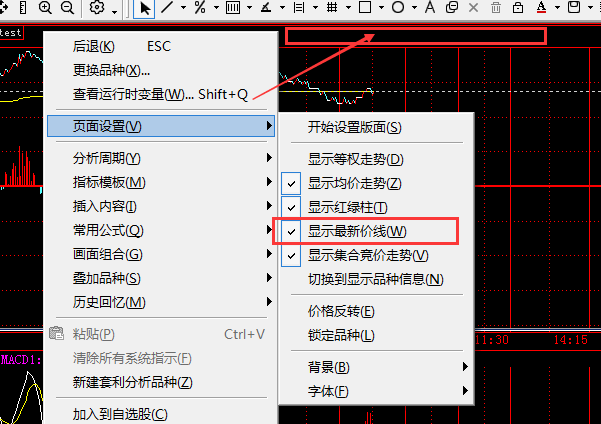Viewport: 601px width, 424px height.
Task: Click the lock drawings padlock icon
Action: tap(518, 7)
